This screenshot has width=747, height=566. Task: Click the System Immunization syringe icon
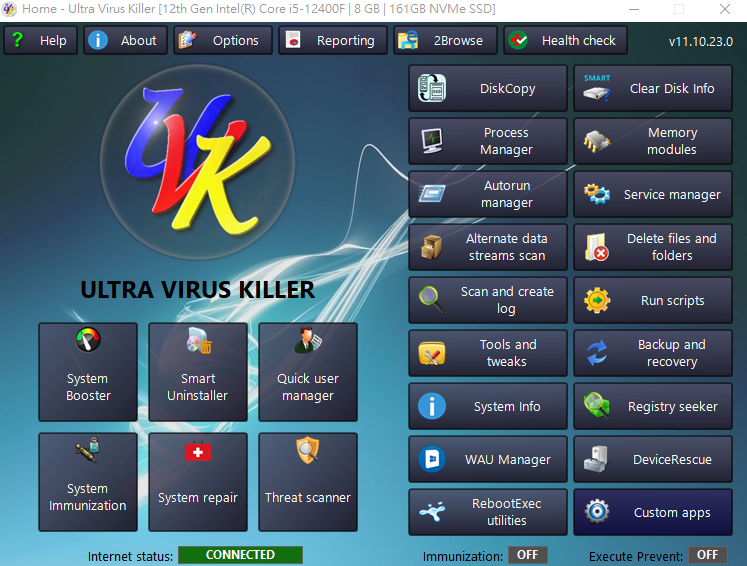point(88,453)
